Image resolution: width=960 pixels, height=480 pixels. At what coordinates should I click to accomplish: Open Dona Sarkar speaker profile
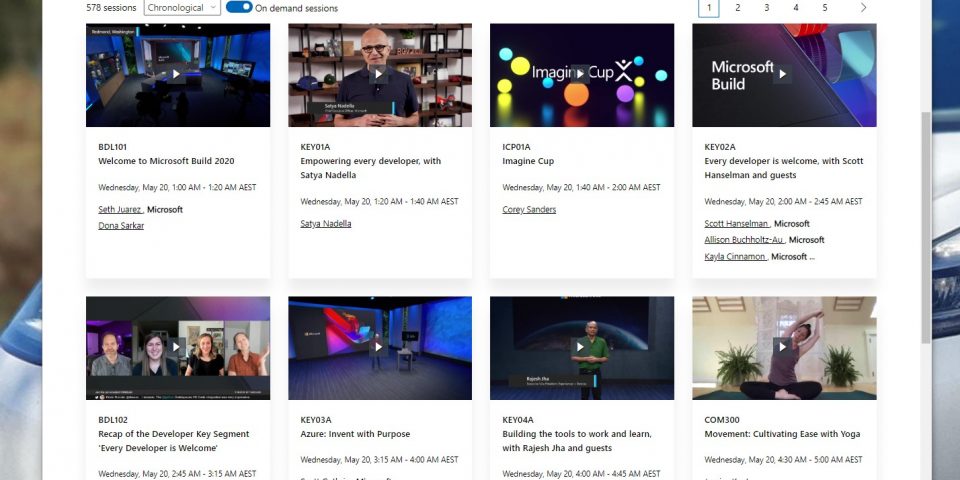tap(121, 225)
